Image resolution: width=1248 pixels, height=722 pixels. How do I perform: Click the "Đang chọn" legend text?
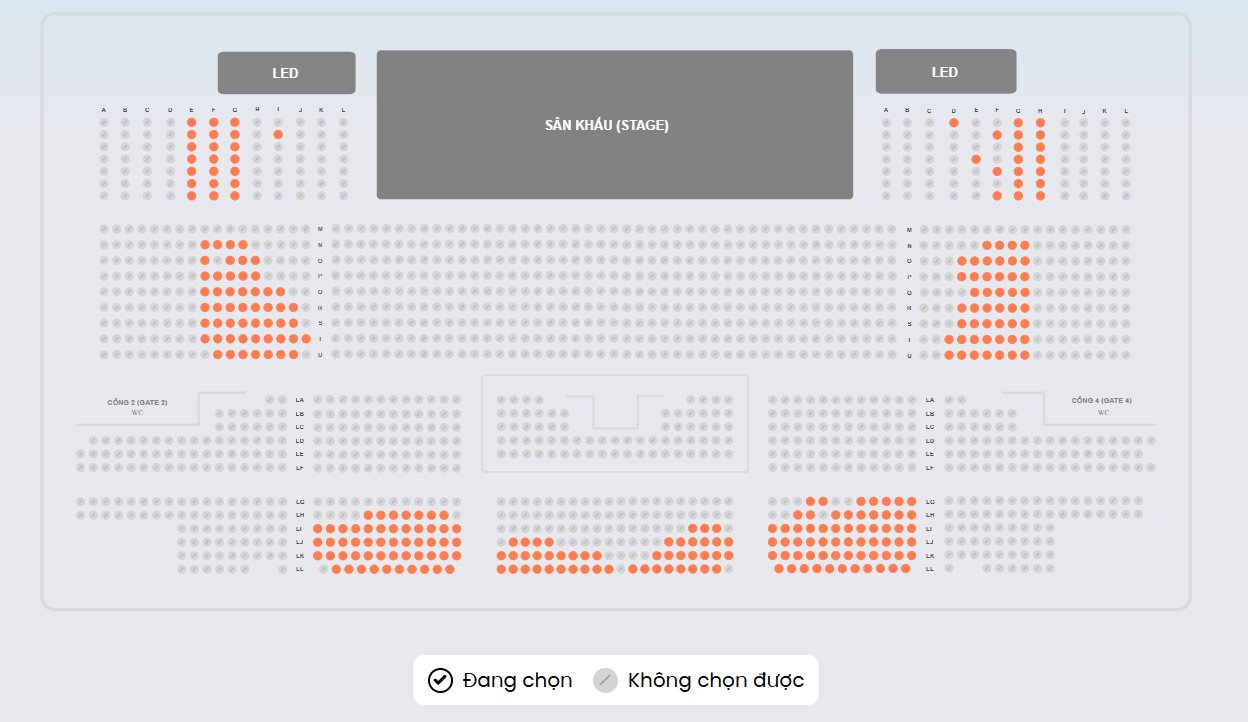click(x=517, y=680)
